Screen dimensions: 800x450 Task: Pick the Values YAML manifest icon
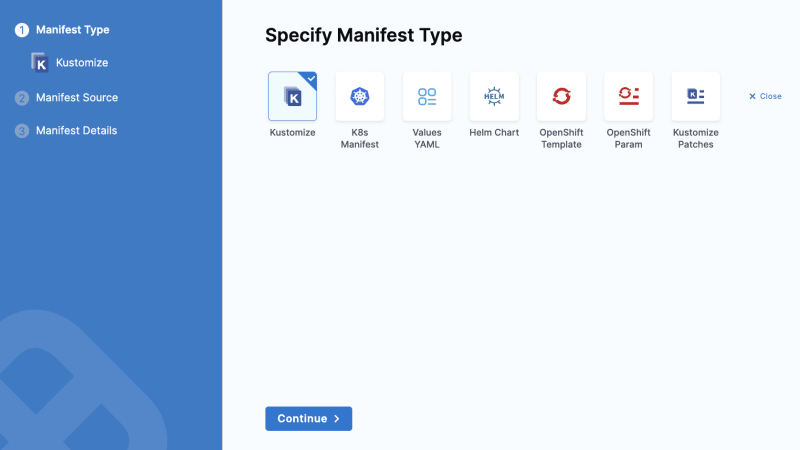pos(427,96)
